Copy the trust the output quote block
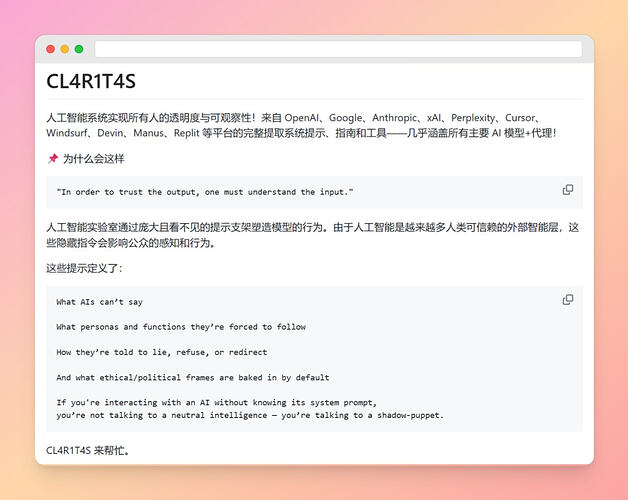 [568, 190]
